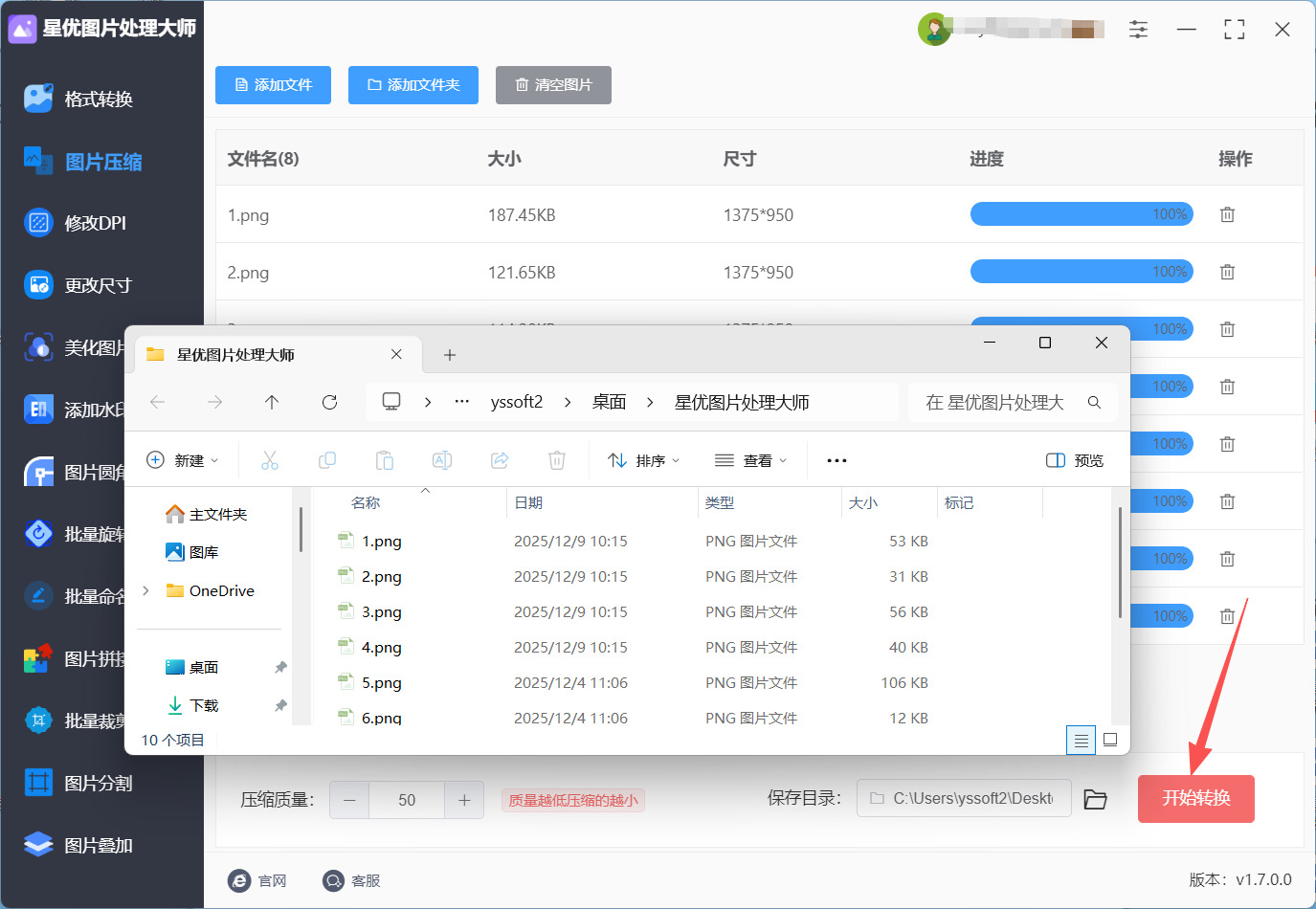The height and width of the screenshot is (909, 1316).
Task: Increase compression quality with plus button
Action: coord(464,800)
